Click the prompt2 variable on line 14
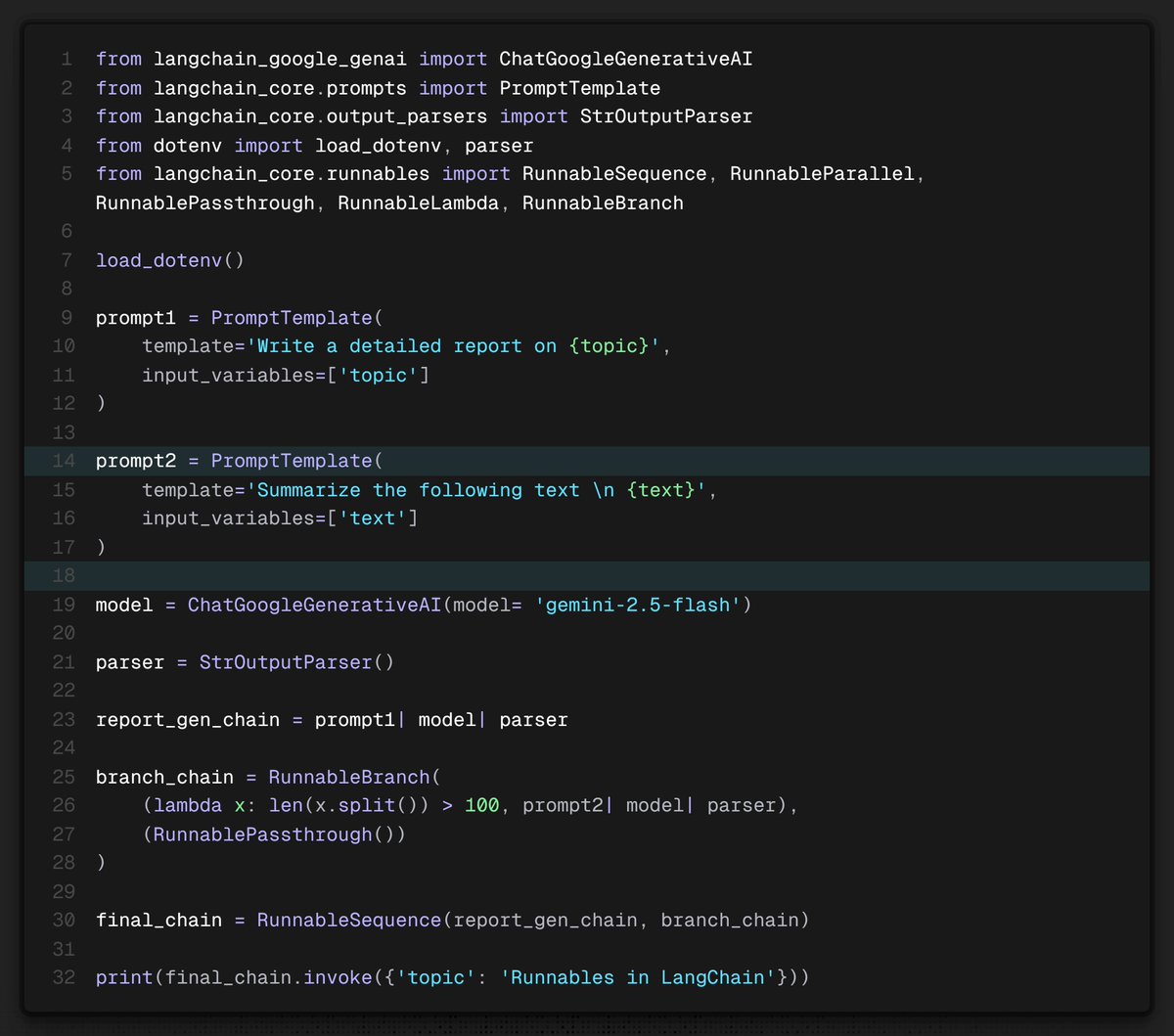Viewport: 1174px width, 1036px height. click(136, 461)
